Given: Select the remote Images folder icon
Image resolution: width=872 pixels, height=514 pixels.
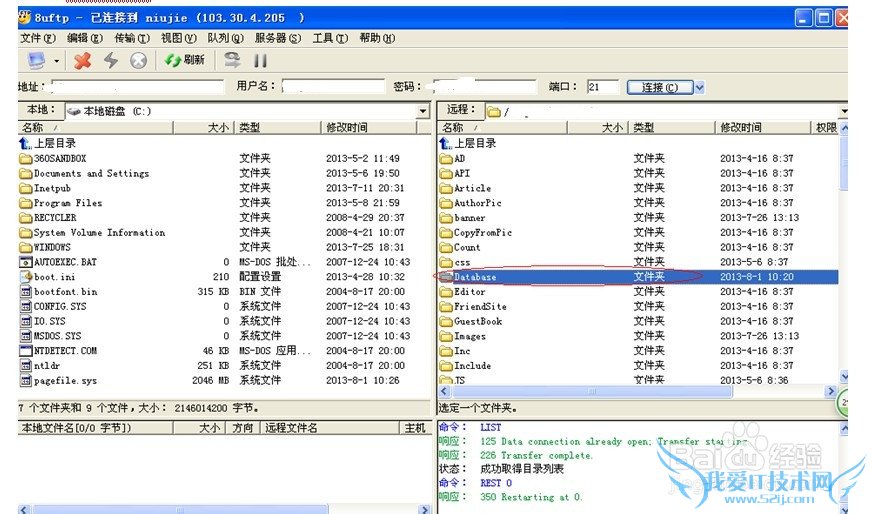Looking at the screenshot, I should (446, 336).
